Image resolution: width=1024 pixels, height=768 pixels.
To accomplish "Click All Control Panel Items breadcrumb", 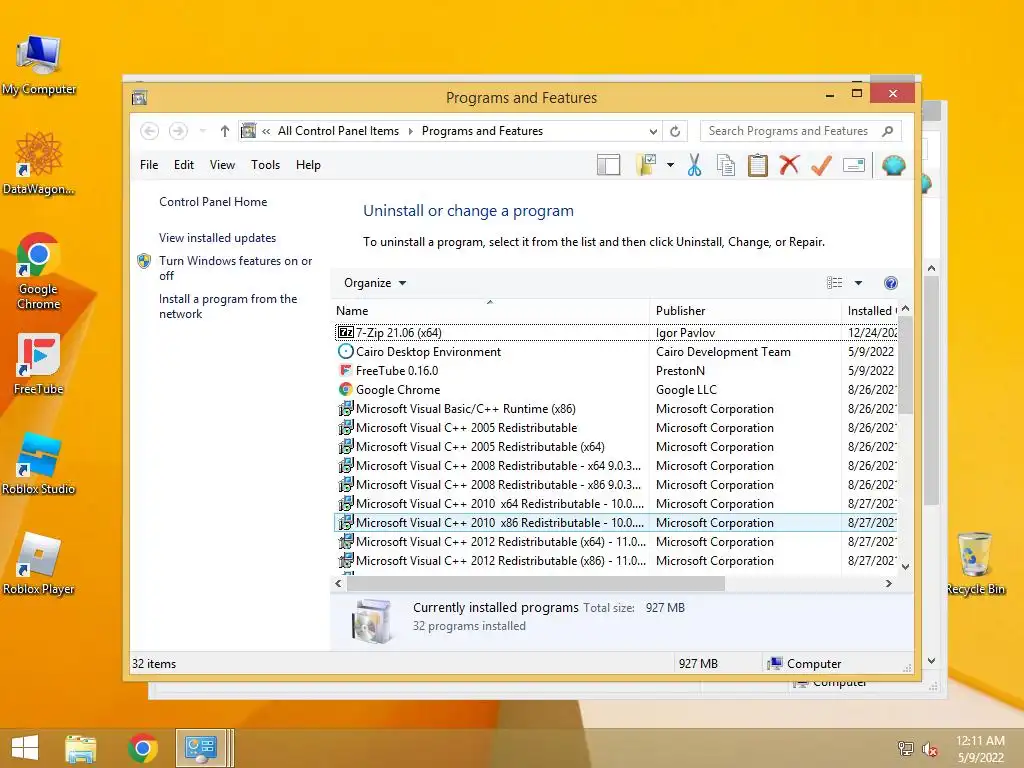I will coord(338,131).
